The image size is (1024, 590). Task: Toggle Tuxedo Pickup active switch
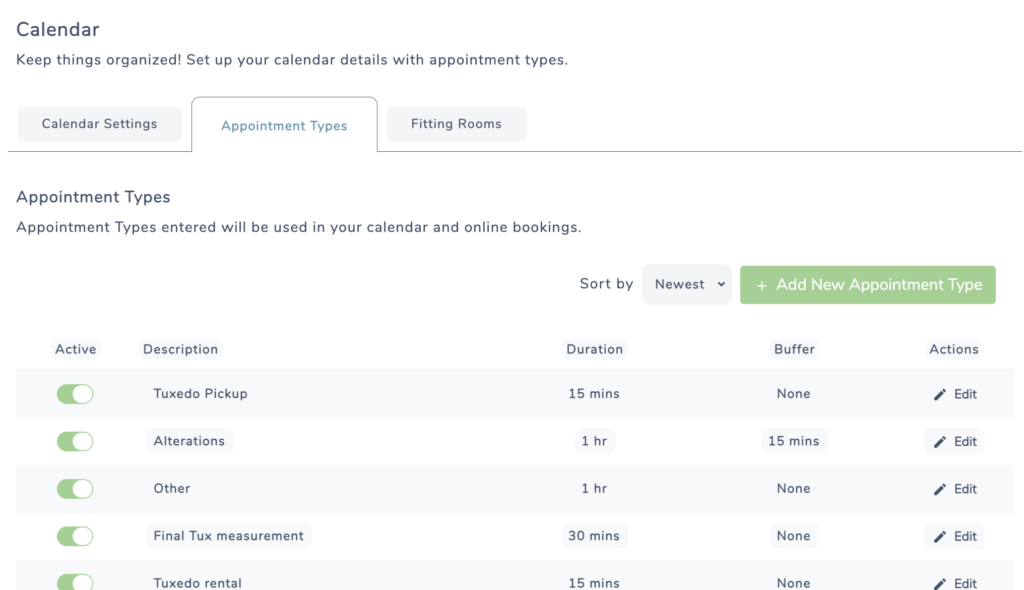point(75,394)
